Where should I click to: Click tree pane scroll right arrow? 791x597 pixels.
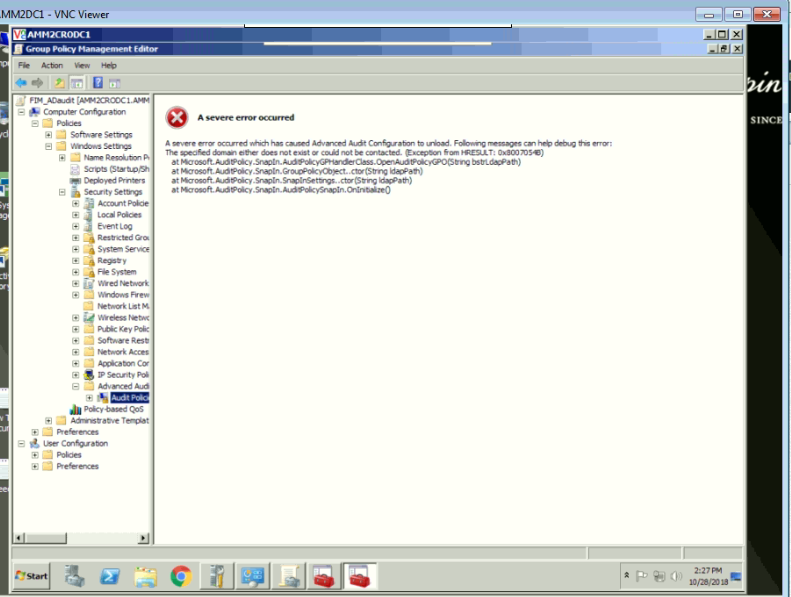pos(143,538)
